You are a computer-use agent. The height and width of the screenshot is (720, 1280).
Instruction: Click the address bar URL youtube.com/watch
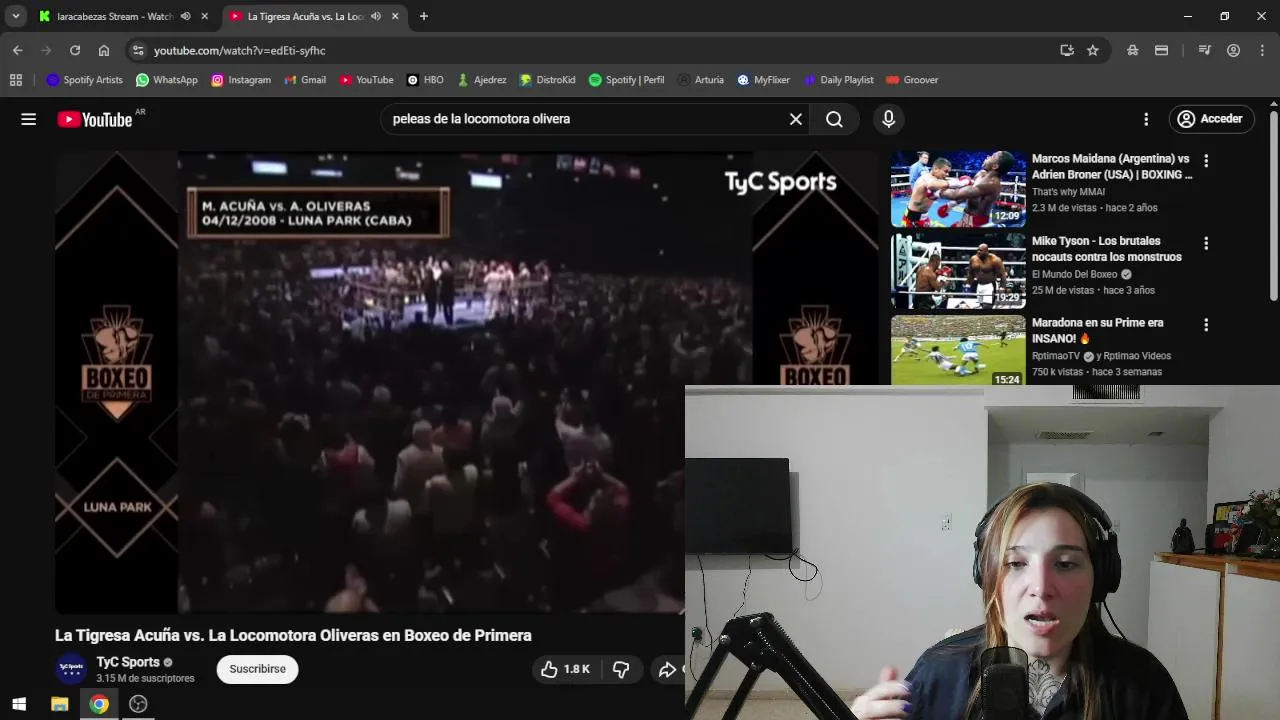tap(240, 51)
